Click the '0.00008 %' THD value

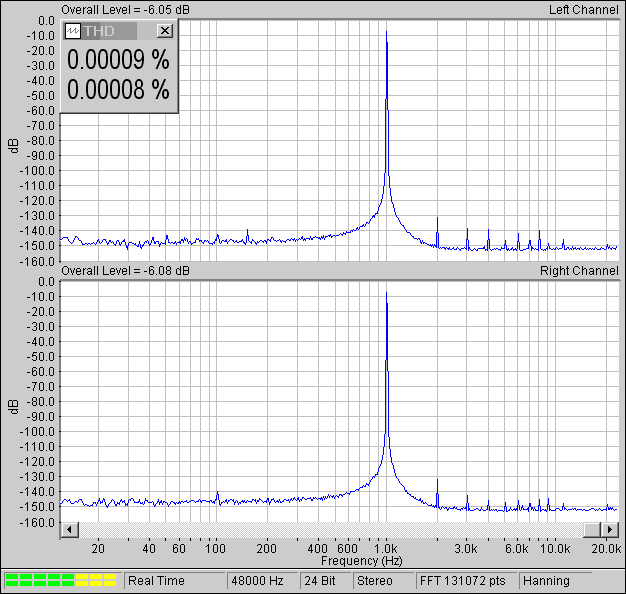coord(118,89)
